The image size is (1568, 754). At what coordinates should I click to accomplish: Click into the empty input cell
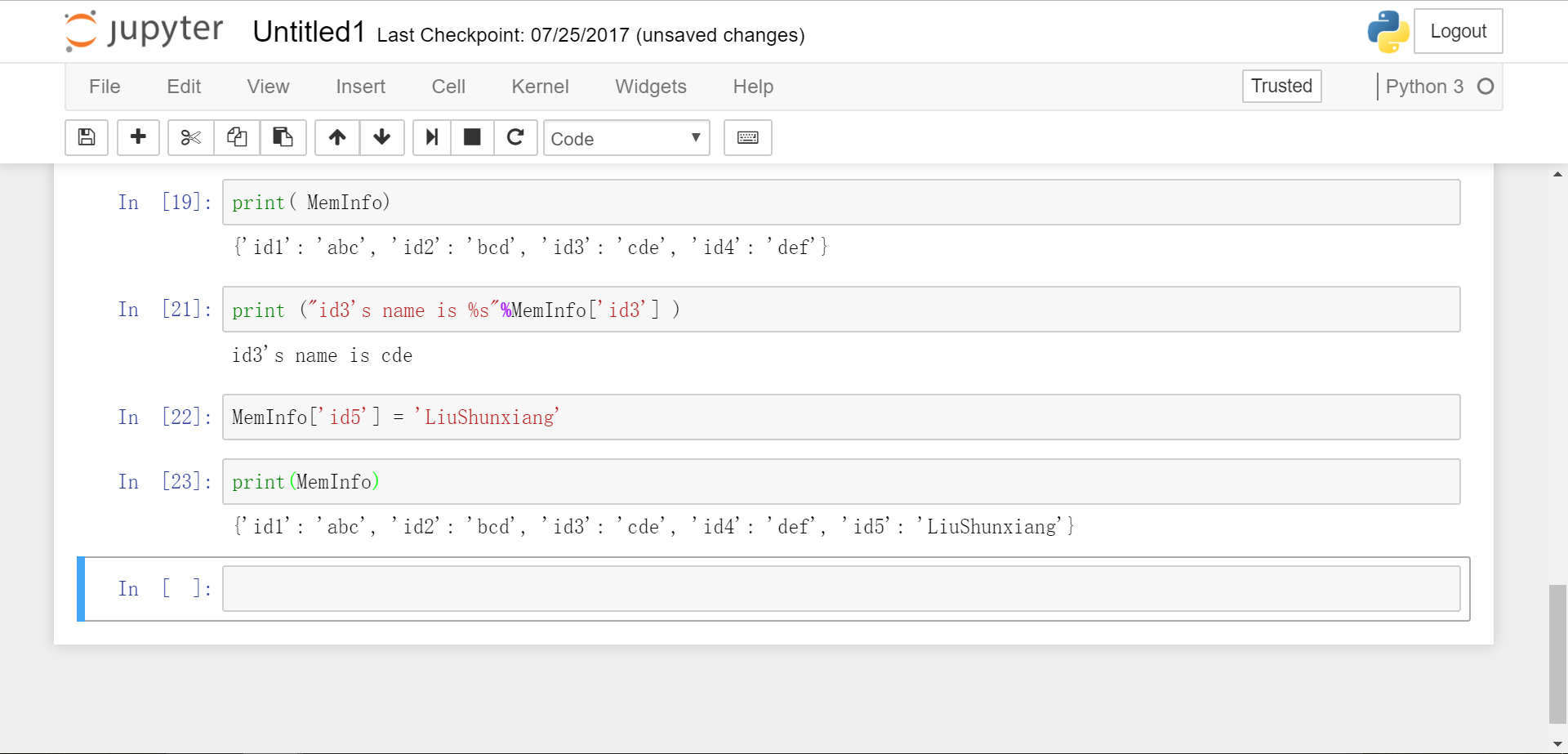pos(840,589)
